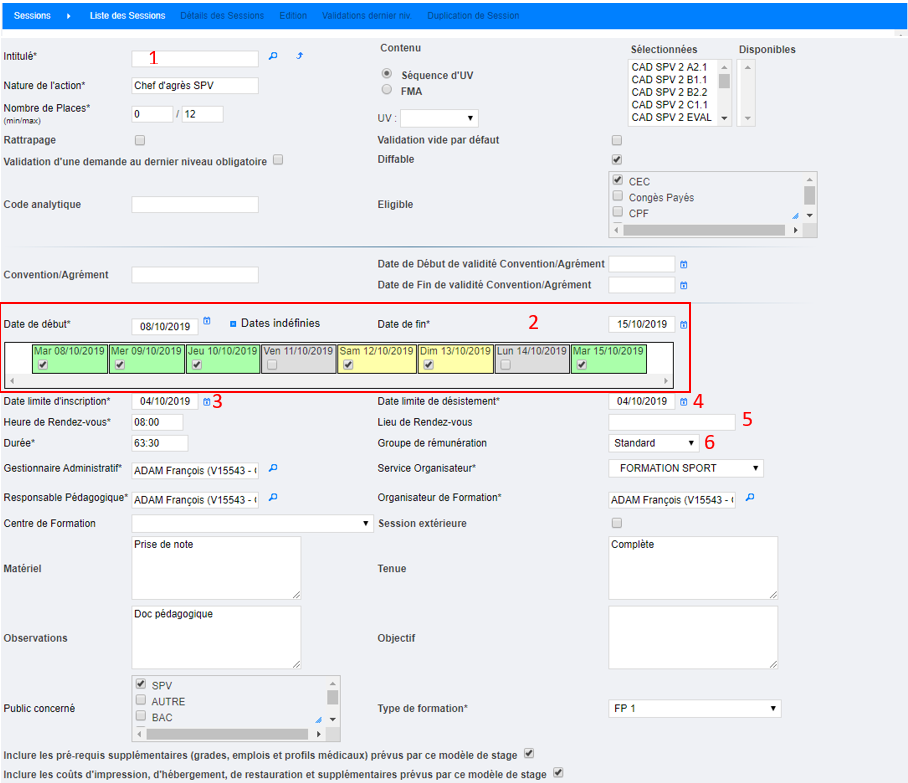The width and height of the screenshot is (908, 783).
Task: Open calendar for Date limite de désistement
Action: coord(684,401)
